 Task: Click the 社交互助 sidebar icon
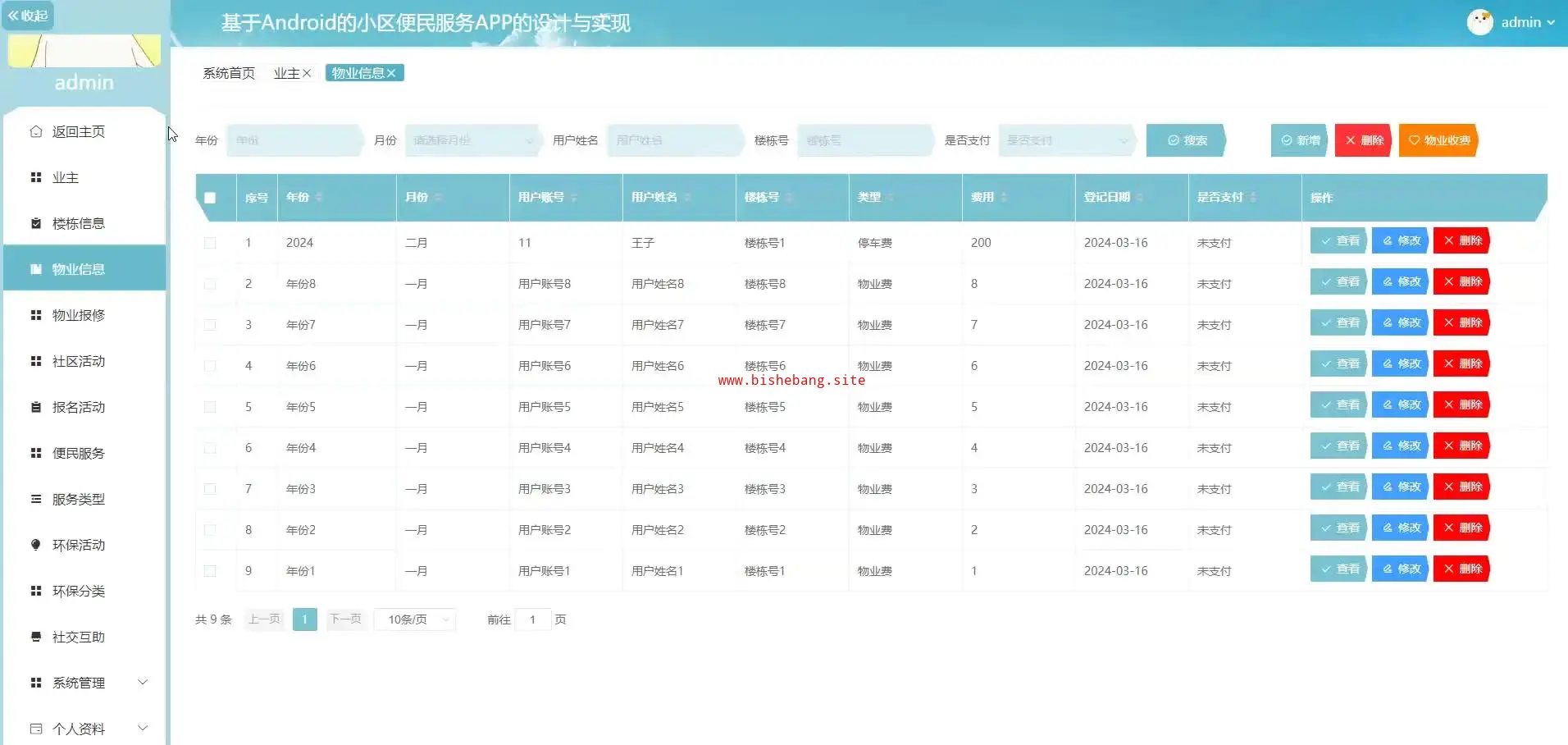click(36, 637)
